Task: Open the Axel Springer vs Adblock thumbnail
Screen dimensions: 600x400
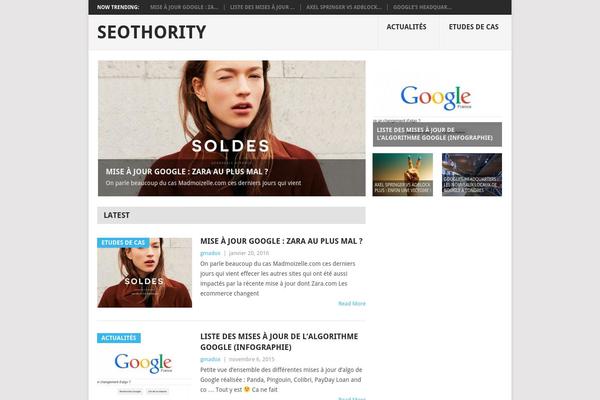Action: [x=403, y=175]
